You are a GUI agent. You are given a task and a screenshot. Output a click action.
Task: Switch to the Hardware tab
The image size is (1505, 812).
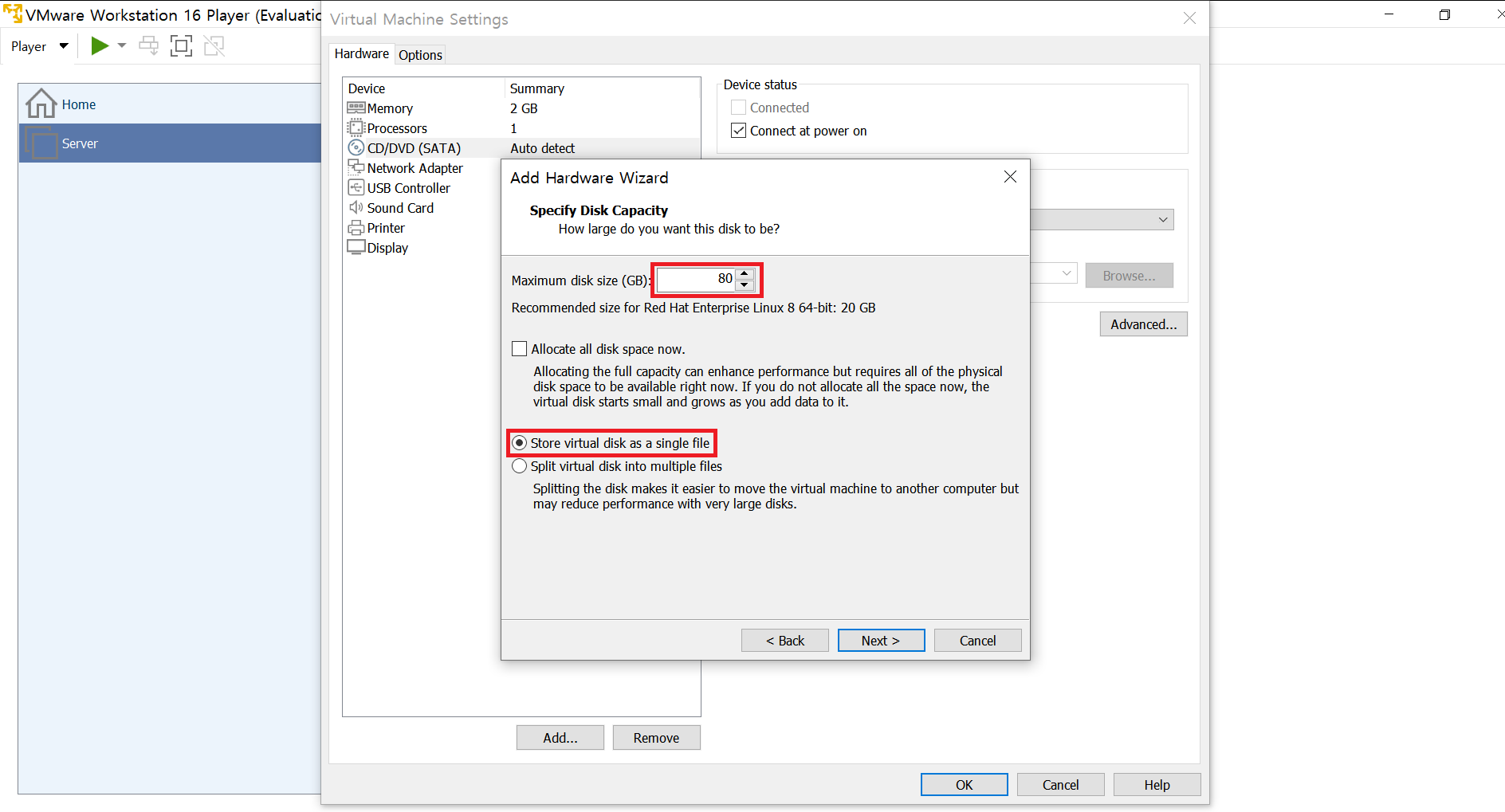(361, 53)
